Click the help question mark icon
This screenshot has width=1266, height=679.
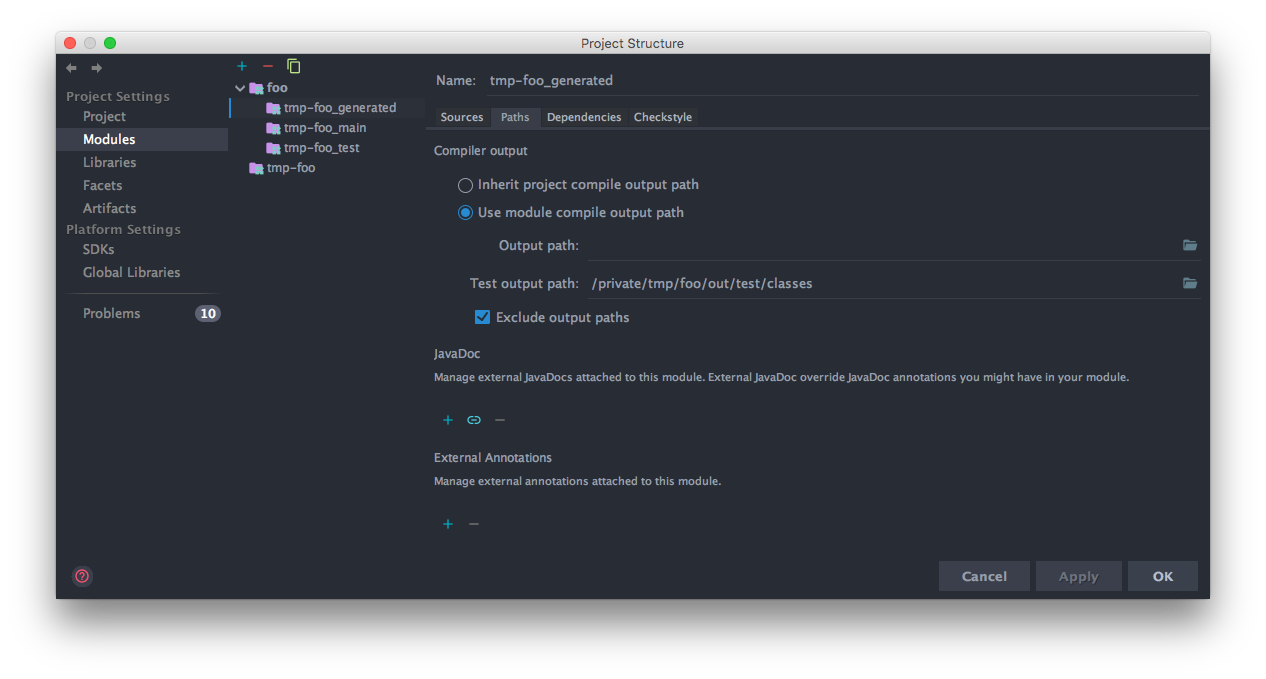(81, 576)
